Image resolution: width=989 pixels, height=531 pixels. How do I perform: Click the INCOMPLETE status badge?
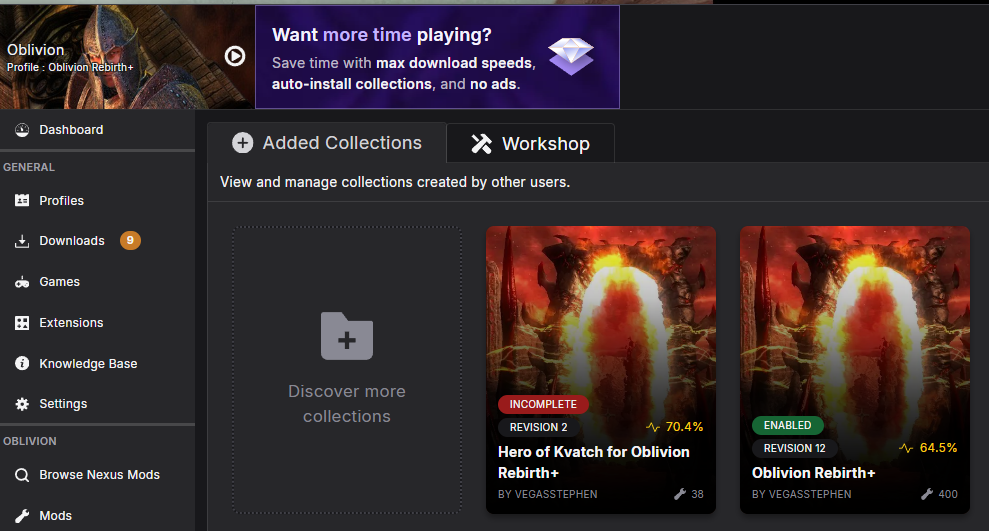(x=543, y=404)
